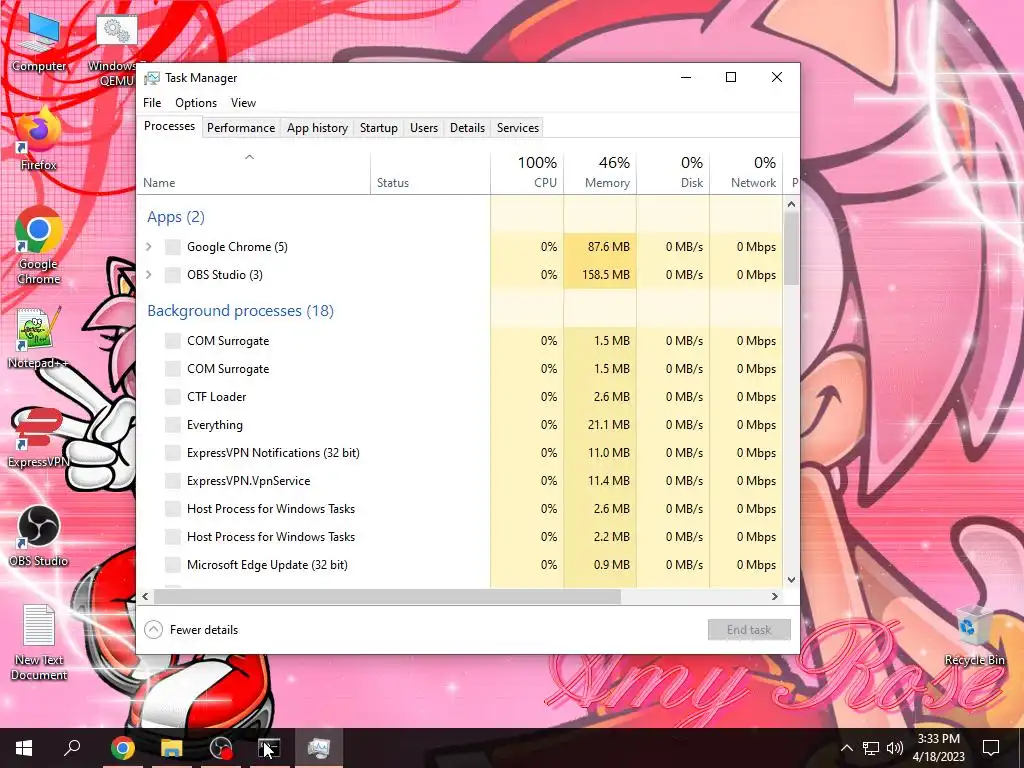Open the View menu
The image size is (1024, 768).
click(243, 103)
